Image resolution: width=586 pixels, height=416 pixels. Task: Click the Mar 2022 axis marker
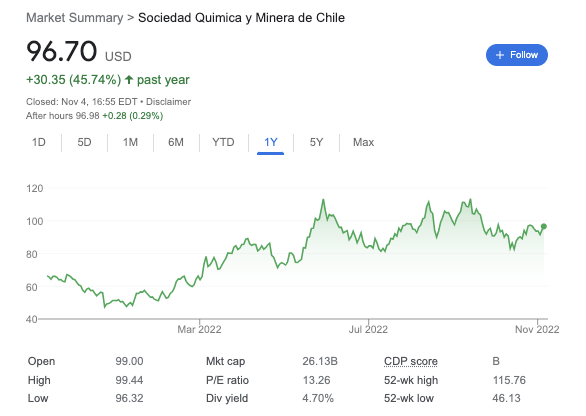(199, 329)
